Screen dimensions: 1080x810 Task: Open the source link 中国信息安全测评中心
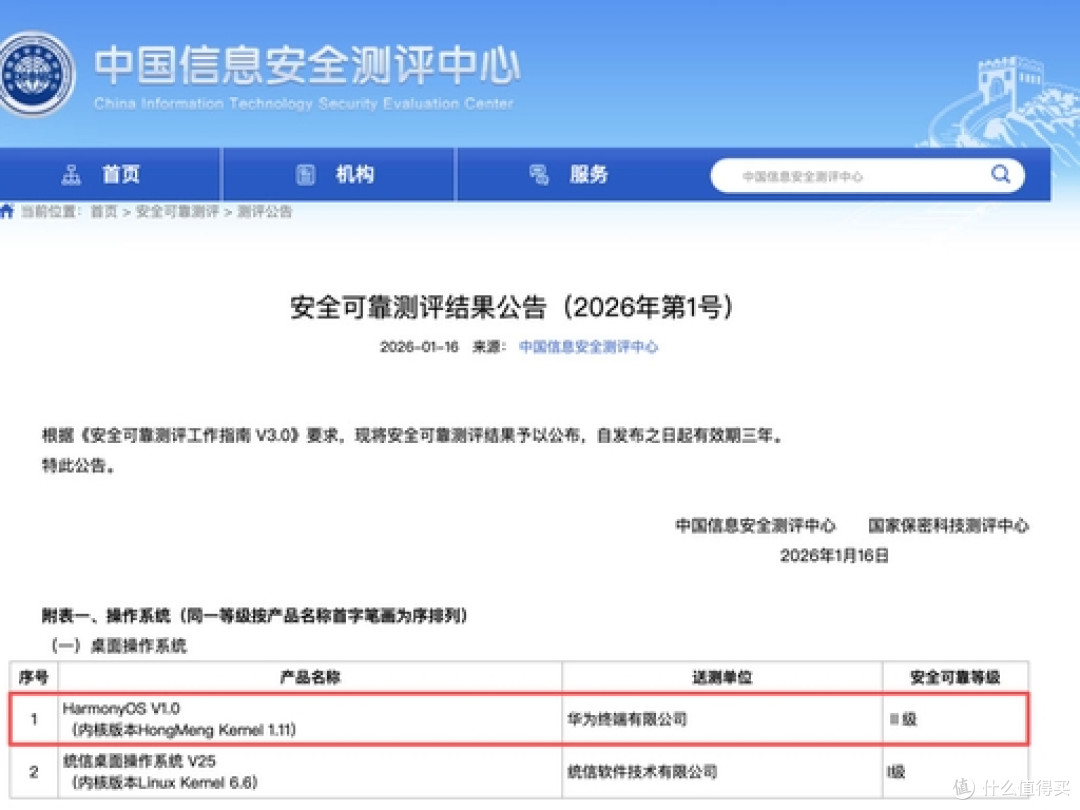tap(588, 346)
